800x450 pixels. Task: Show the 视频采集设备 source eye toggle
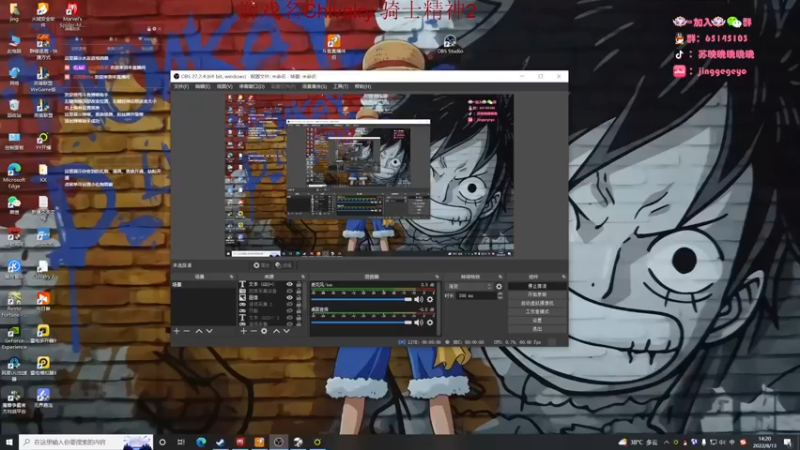tap(289, 291)
